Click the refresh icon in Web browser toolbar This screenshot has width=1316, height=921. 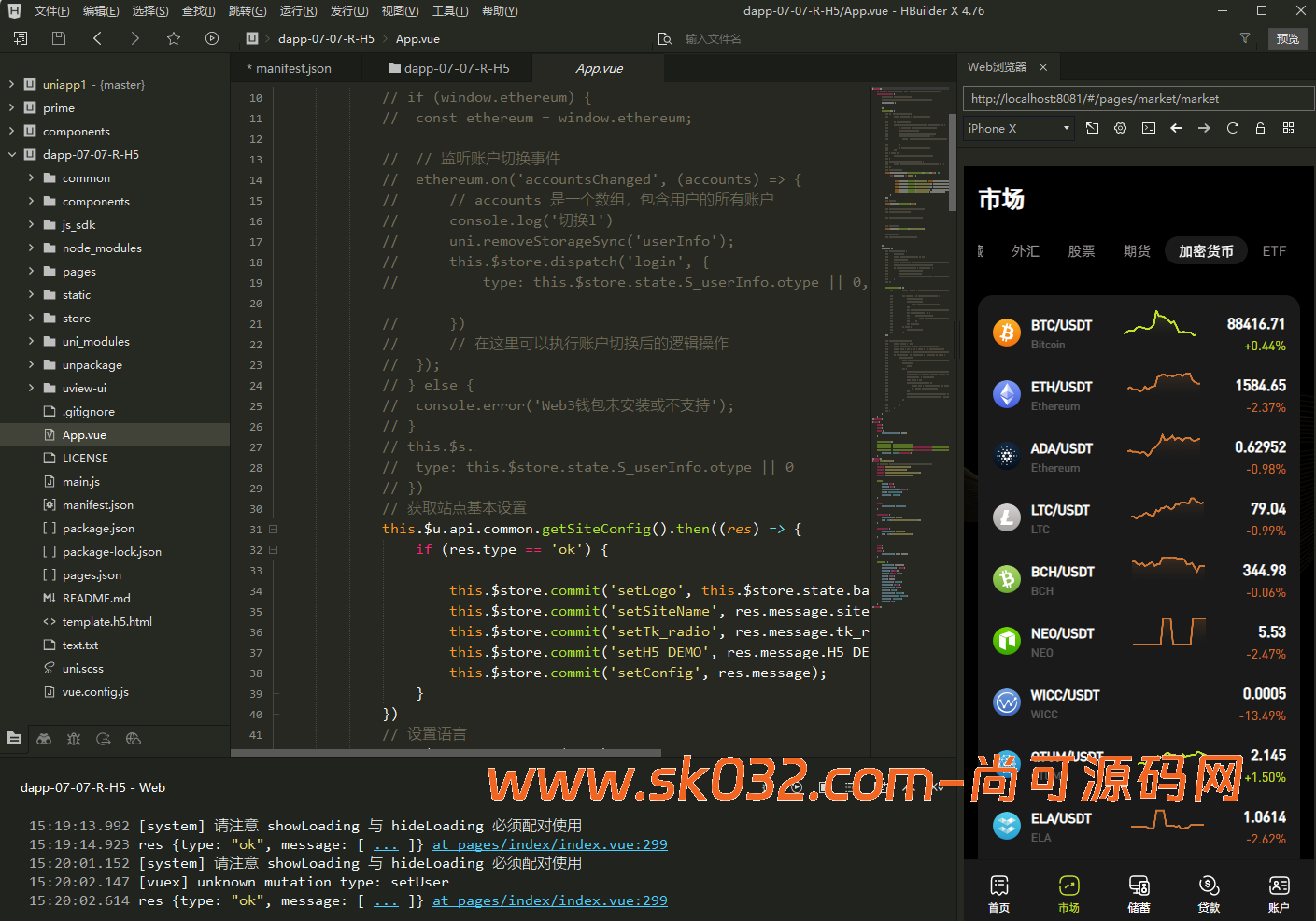(1232, 128)
